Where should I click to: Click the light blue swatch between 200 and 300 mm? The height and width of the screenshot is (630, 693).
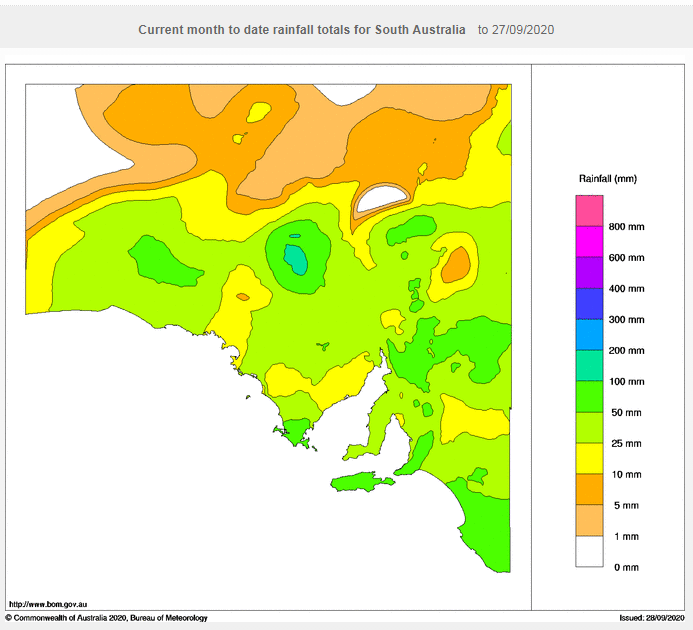coord(589,335)
